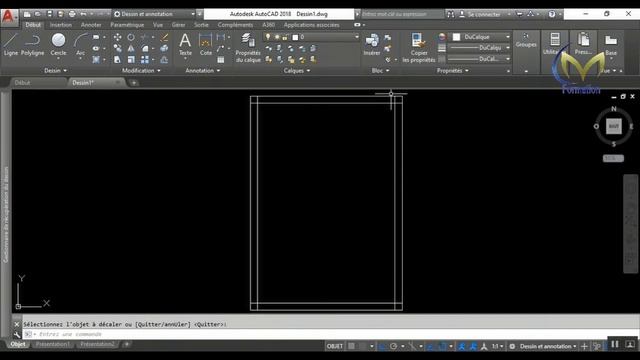Expand the Annotation panel
The image size is (640, 360).
coord(203,71)
